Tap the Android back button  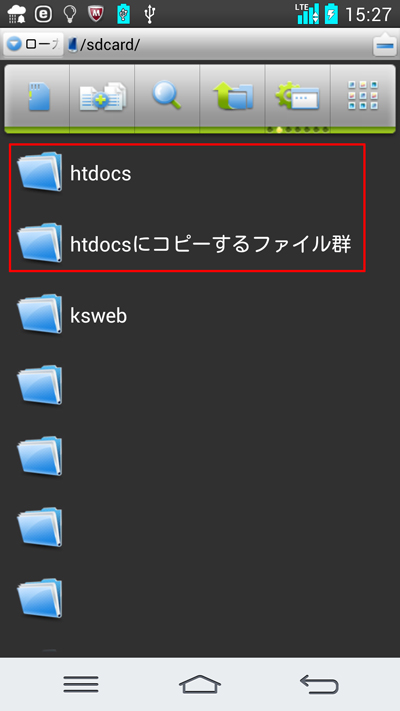coord(319,684)
